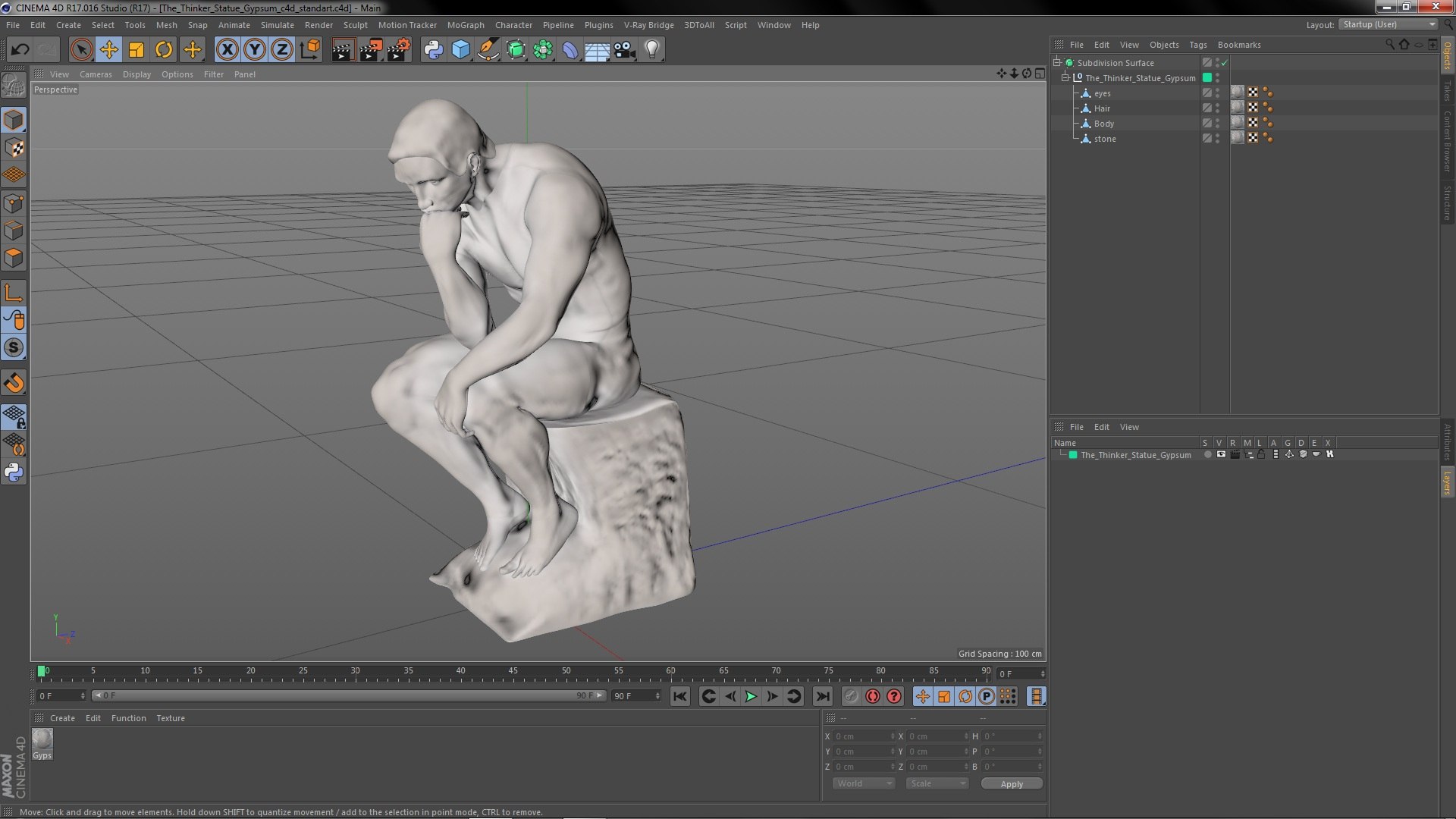Screen dimensions: 1456x819
Task: Add a Floor environment object
Action: 598,50
